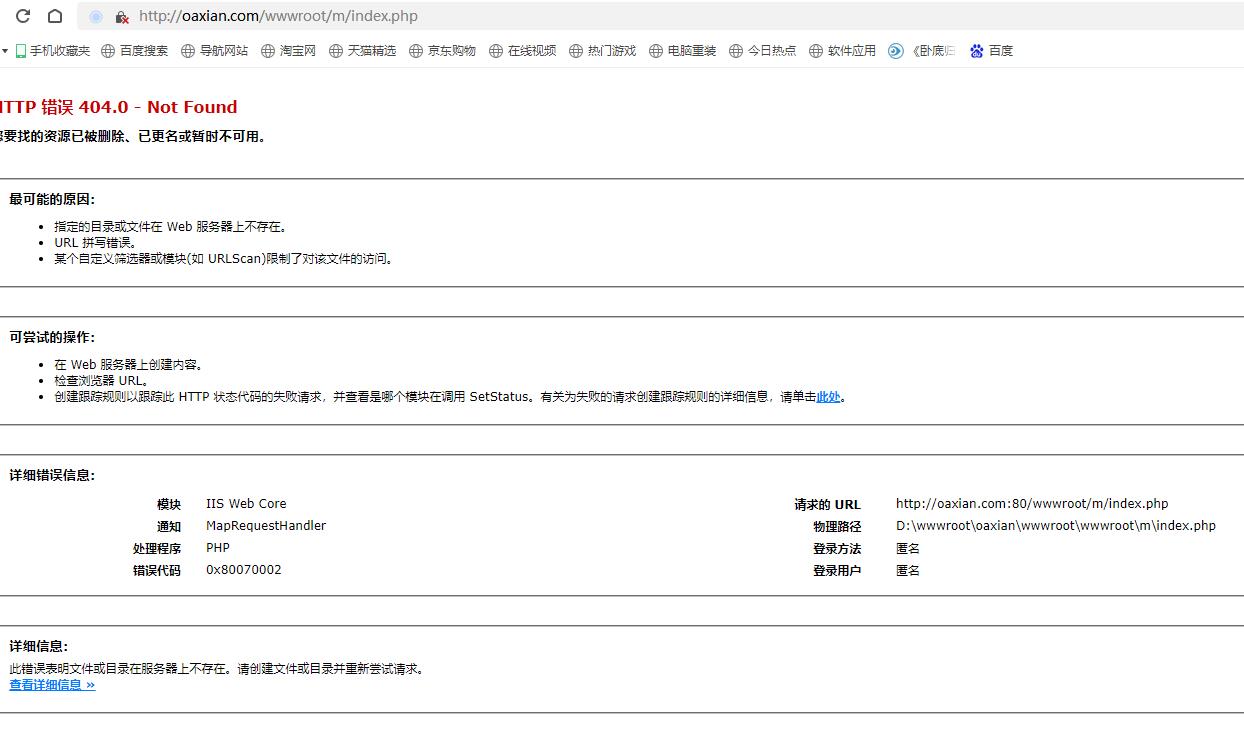Click the 此处 link about tracing rules

pos(828,397)
